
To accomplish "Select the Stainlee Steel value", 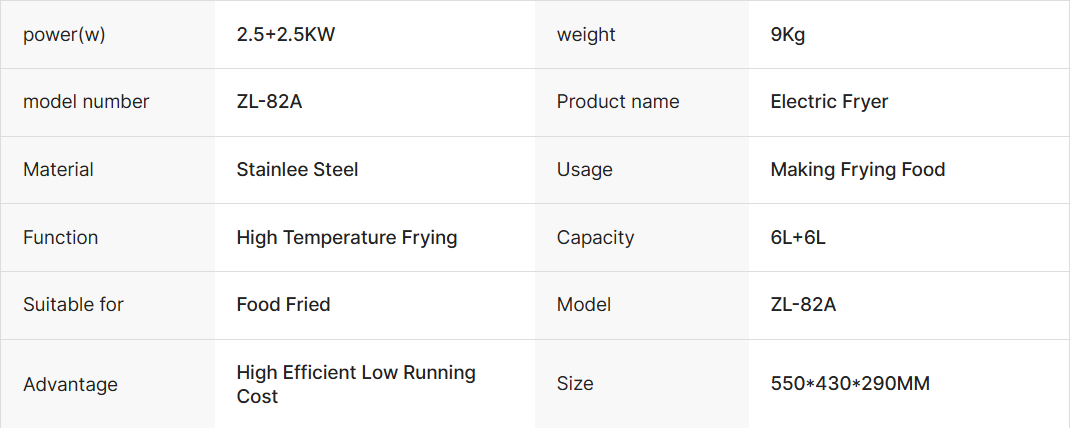I will (297, 170).
